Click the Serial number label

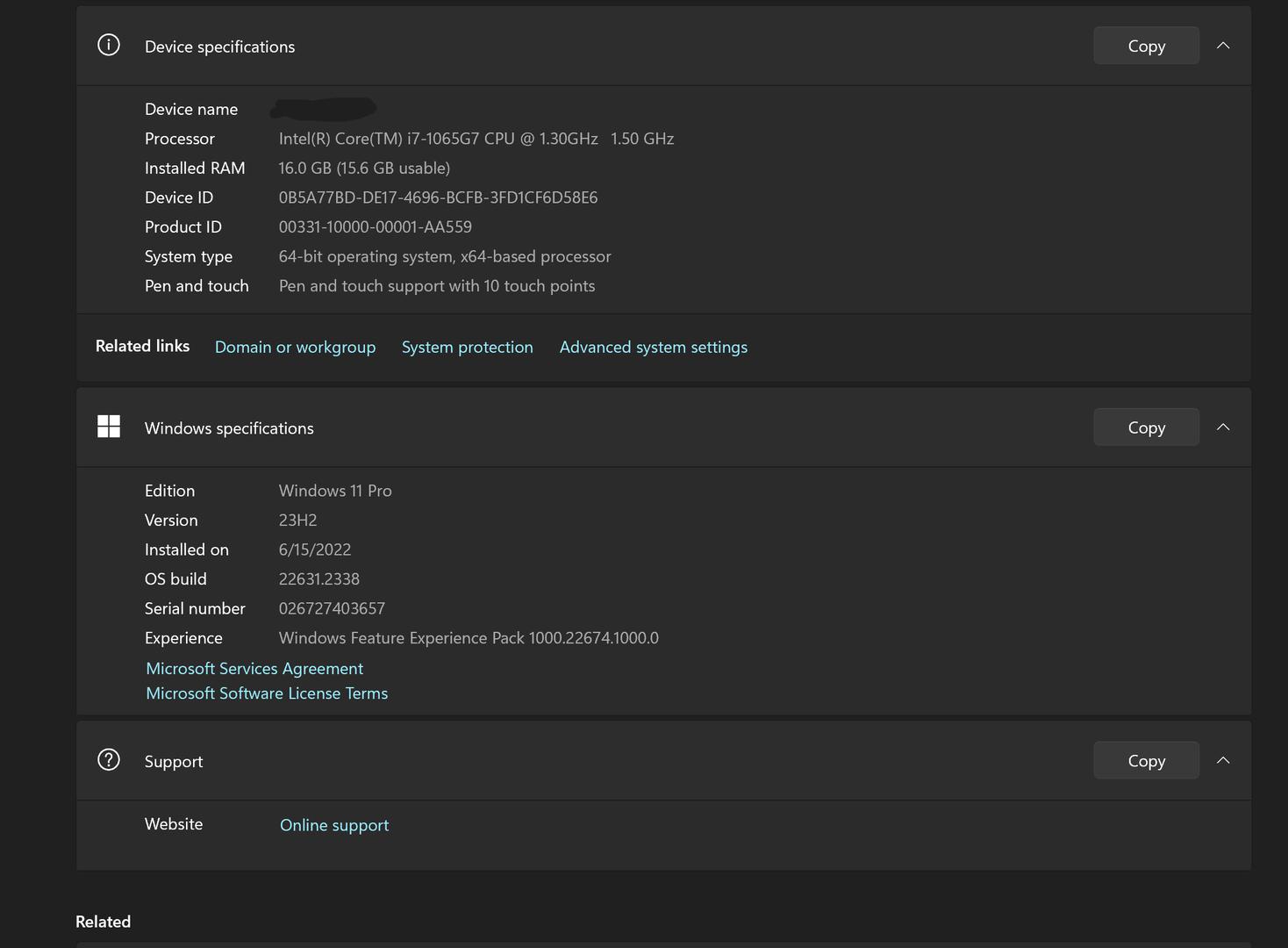click(x=195, y=608)
